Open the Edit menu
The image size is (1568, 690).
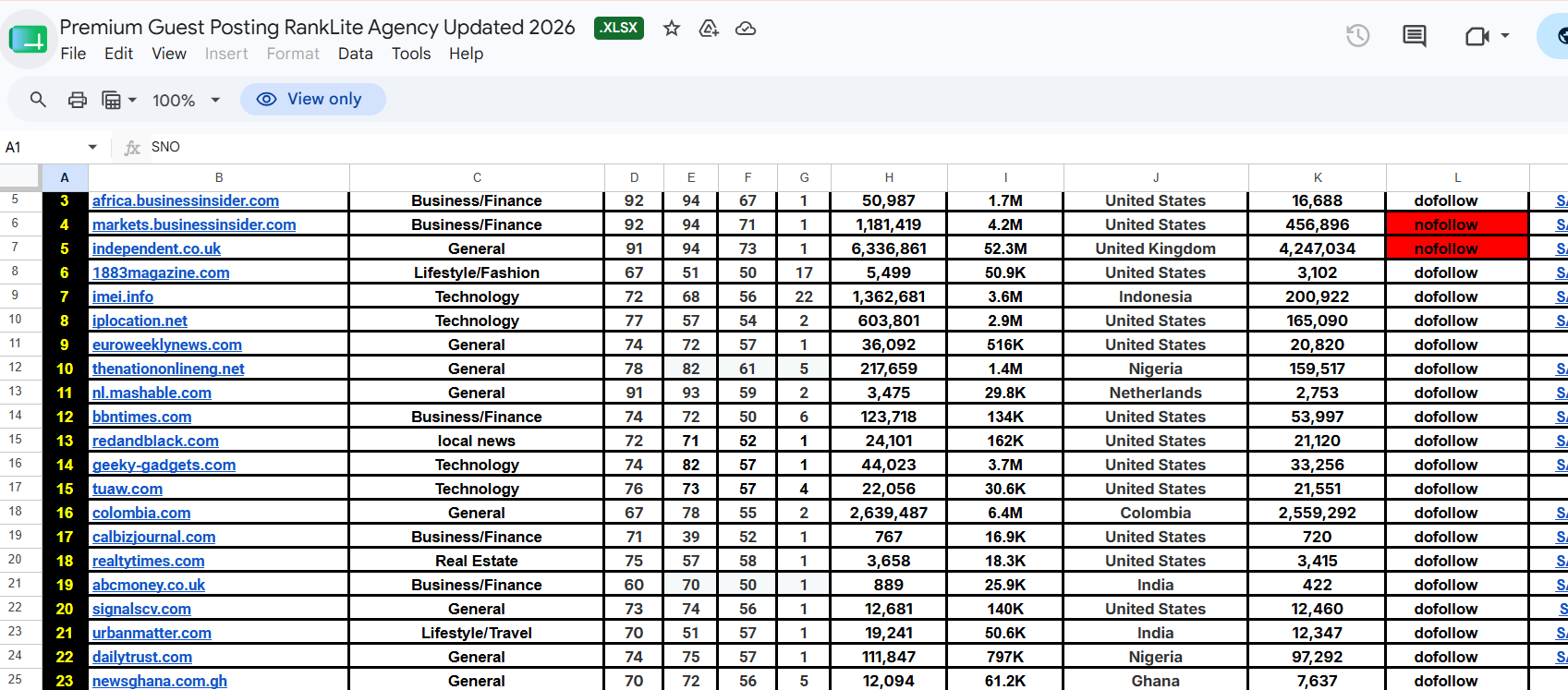coord(118,54)
